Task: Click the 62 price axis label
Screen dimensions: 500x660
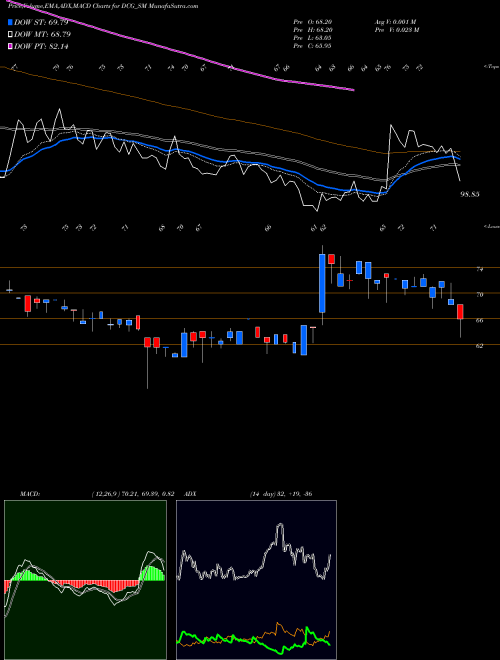Action: click(479, 346)
